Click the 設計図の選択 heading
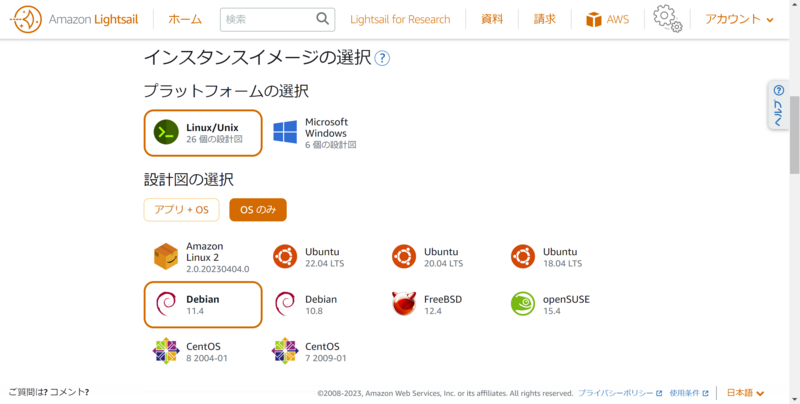Viewport: 800px width, 404px height. pyautogui.click(x=189, y=180)
